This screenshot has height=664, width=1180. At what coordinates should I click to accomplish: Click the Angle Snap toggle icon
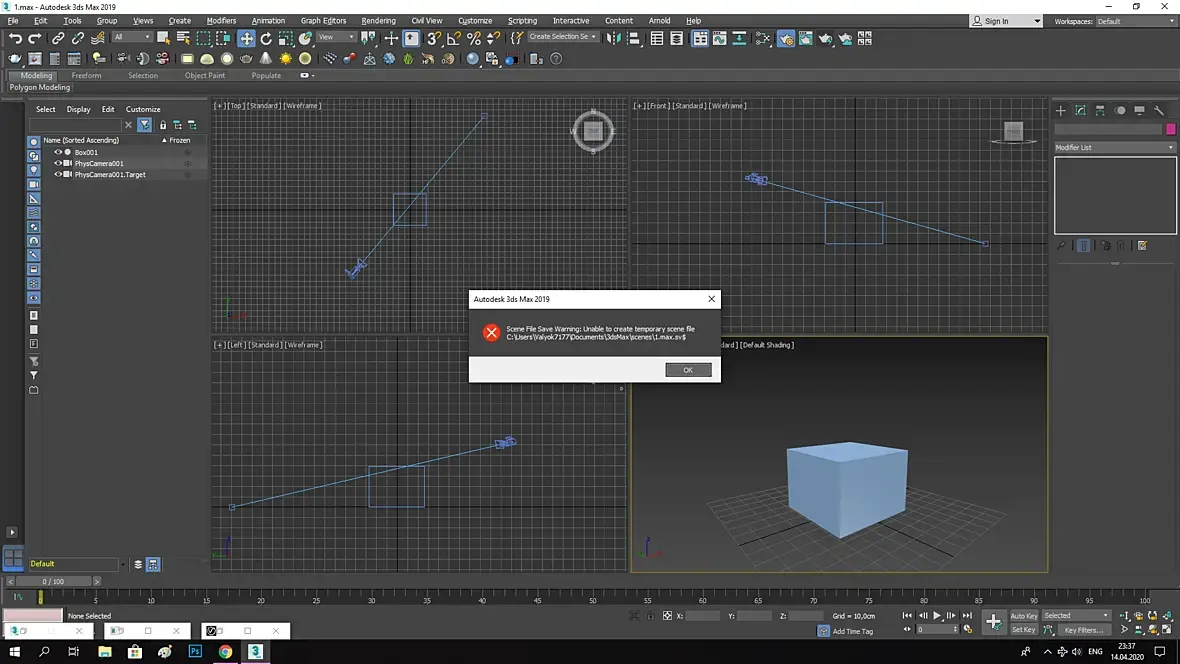pyautogui.click(x=453, y=38)
